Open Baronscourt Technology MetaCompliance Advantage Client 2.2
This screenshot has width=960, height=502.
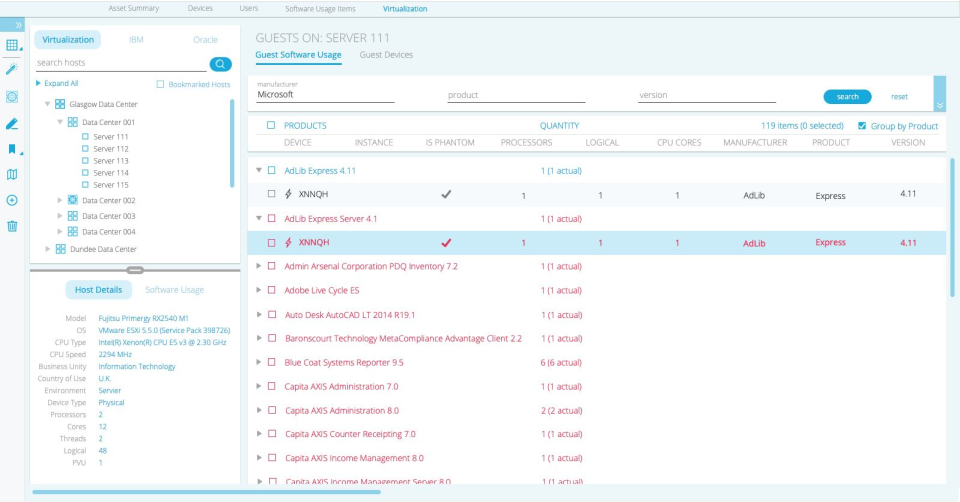[403, 339]
